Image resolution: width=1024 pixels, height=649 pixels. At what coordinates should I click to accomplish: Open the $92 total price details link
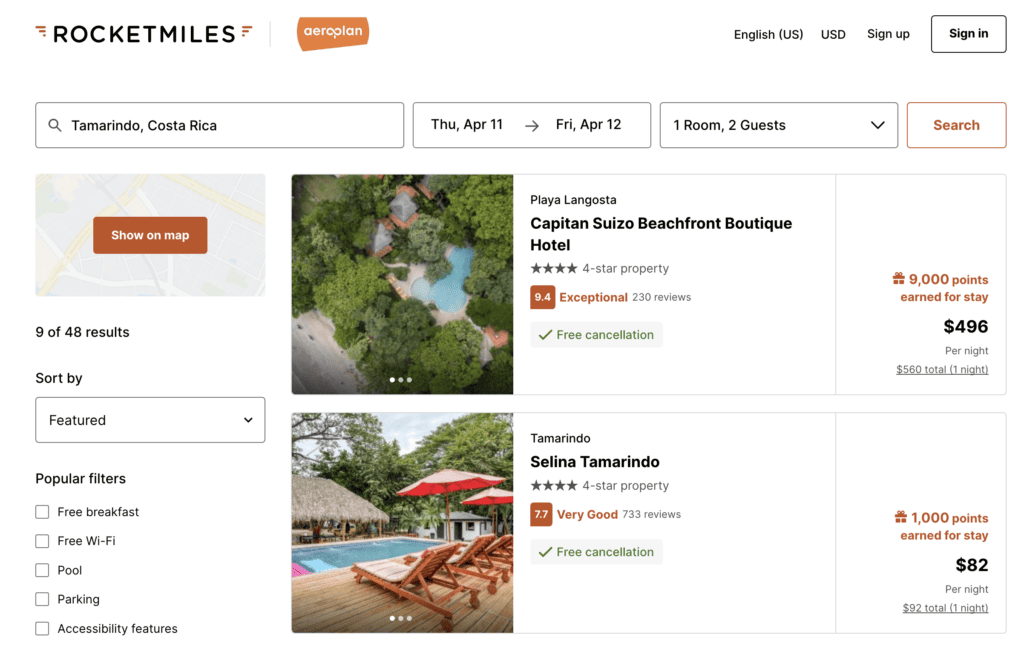[945, 607]
